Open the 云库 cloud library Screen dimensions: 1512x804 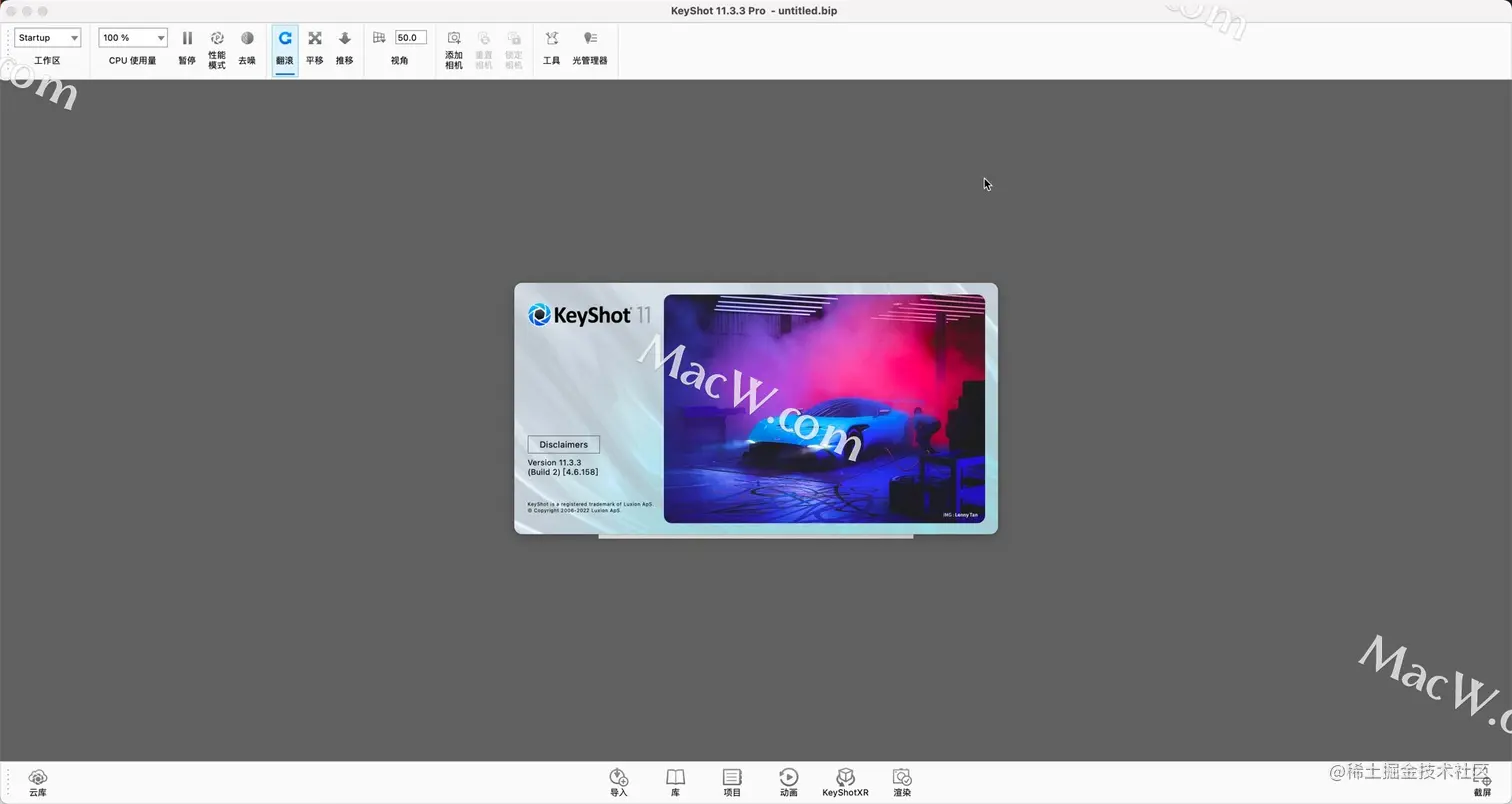38,783
